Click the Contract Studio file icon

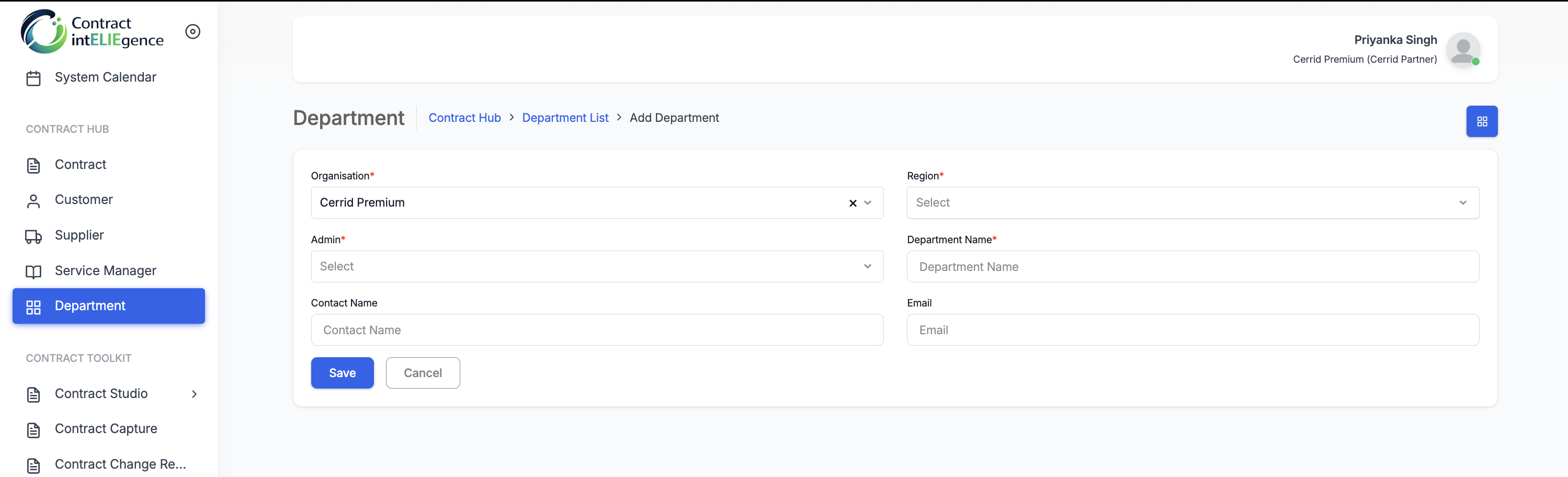[33, 394]
